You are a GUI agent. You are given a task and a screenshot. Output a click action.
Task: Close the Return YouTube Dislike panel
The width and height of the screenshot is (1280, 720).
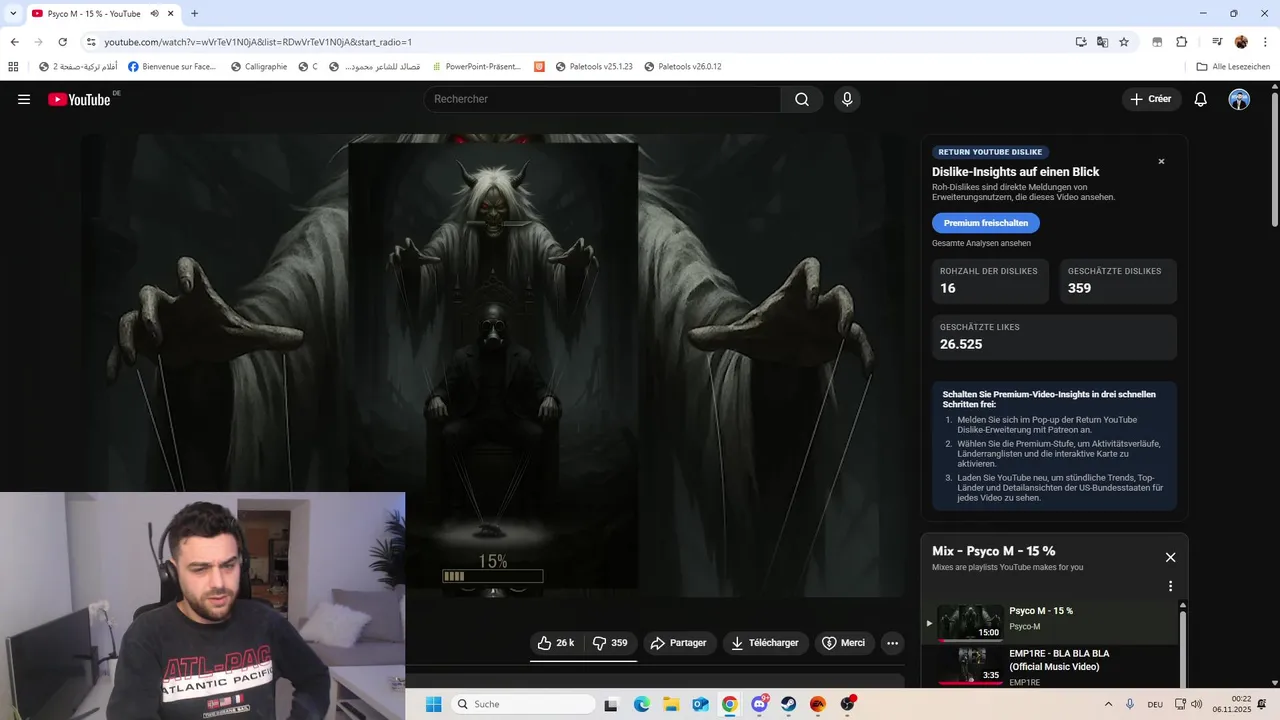[1161, 161]
